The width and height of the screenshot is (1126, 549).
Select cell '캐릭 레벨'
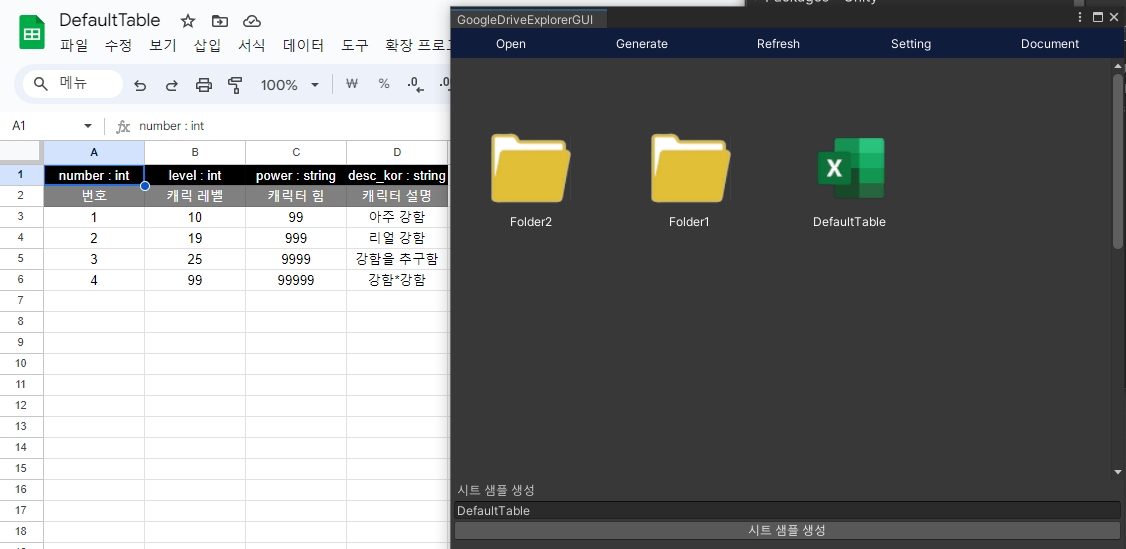[x=195, y=196]
